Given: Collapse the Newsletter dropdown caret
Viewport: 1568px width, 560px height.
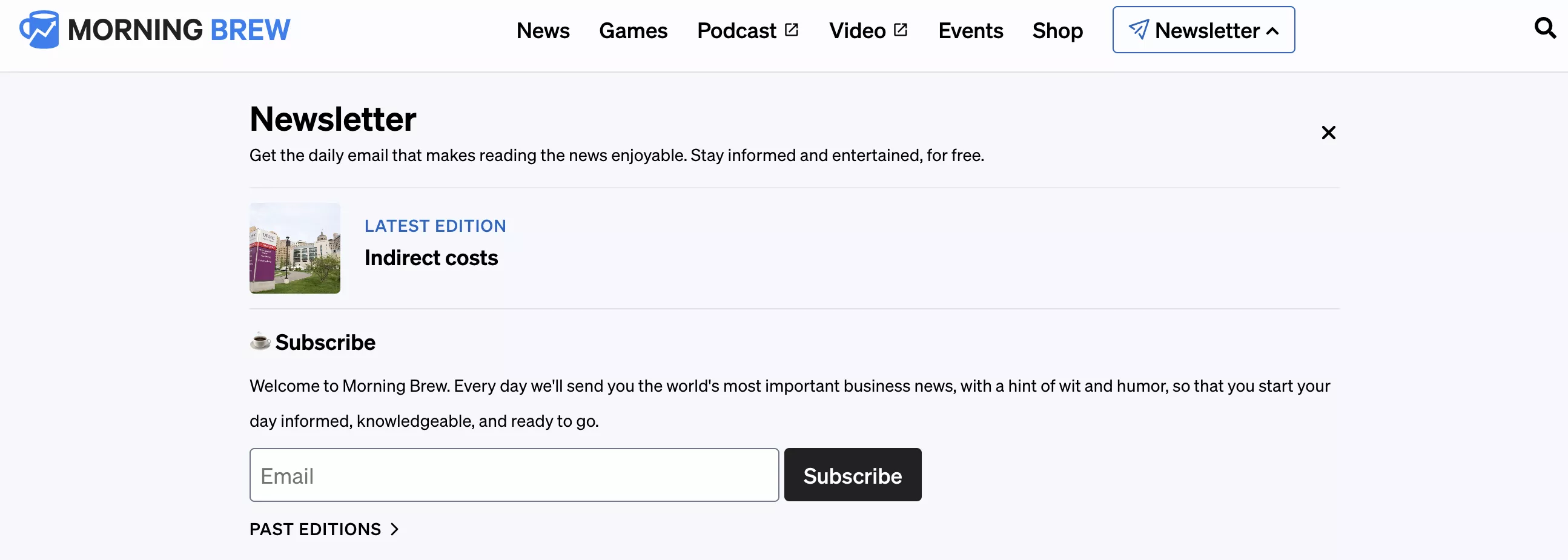Looking at the screenshot, I should point(1272,31).
